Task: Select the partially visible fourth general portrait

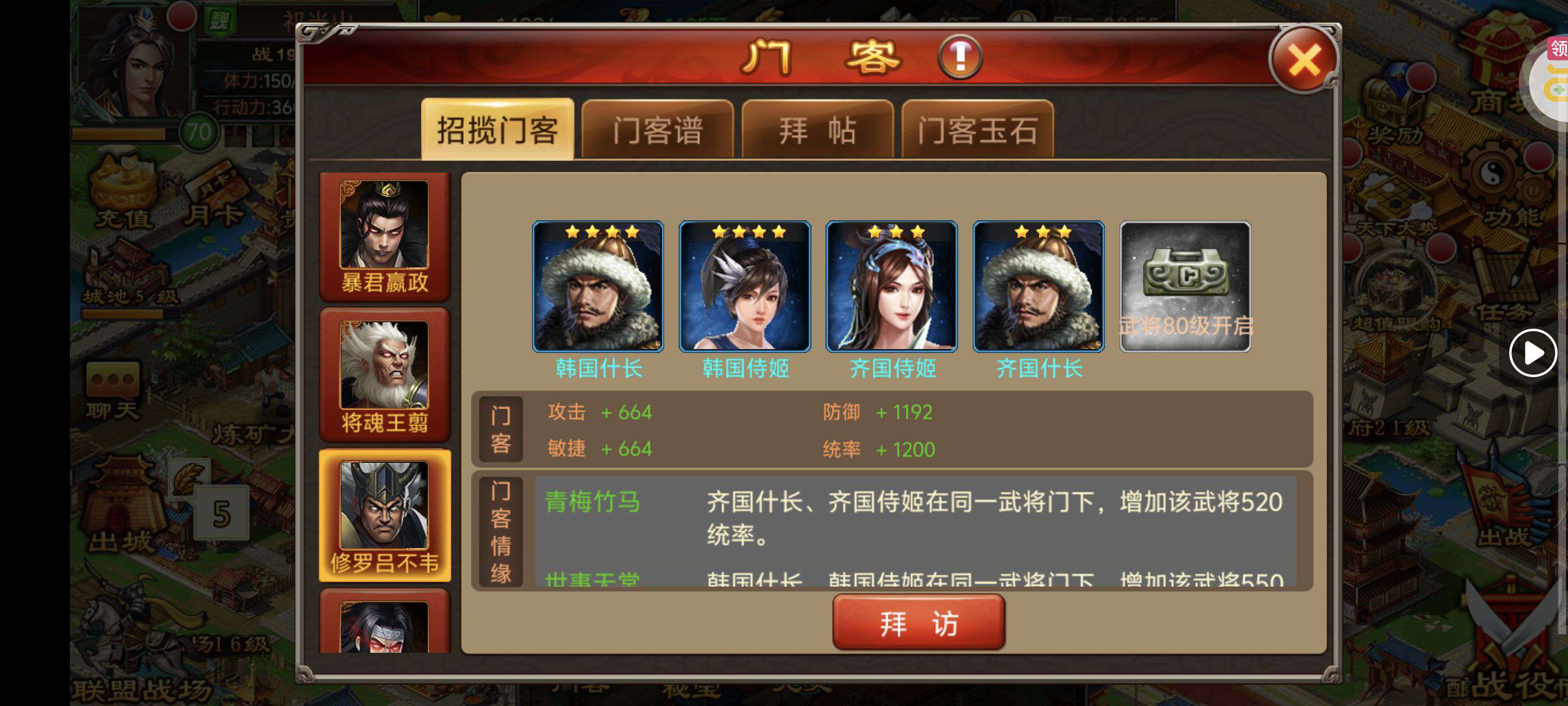Action: pyautogui.click(x=385, y=621)
